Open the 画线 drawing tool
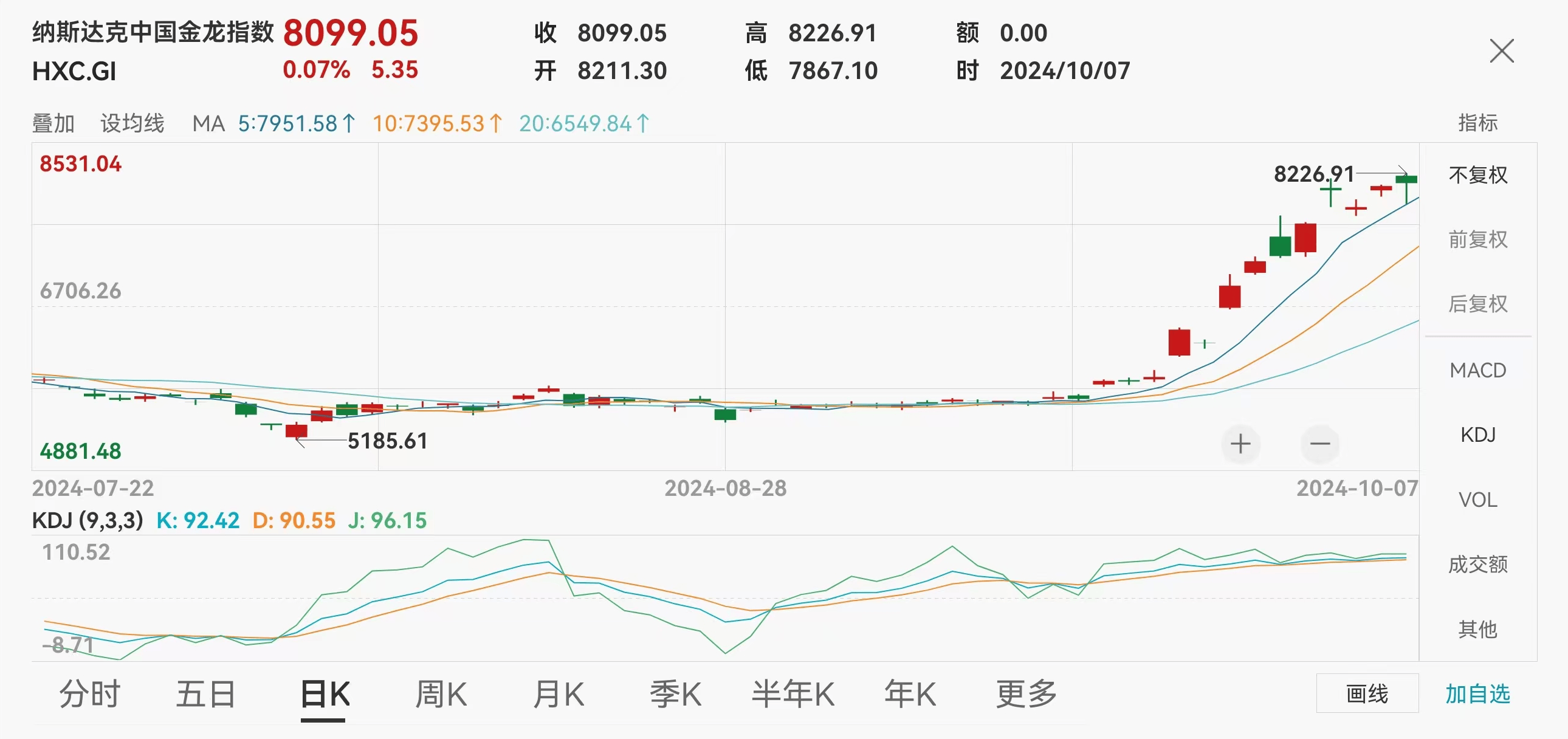 point(1368,693)
